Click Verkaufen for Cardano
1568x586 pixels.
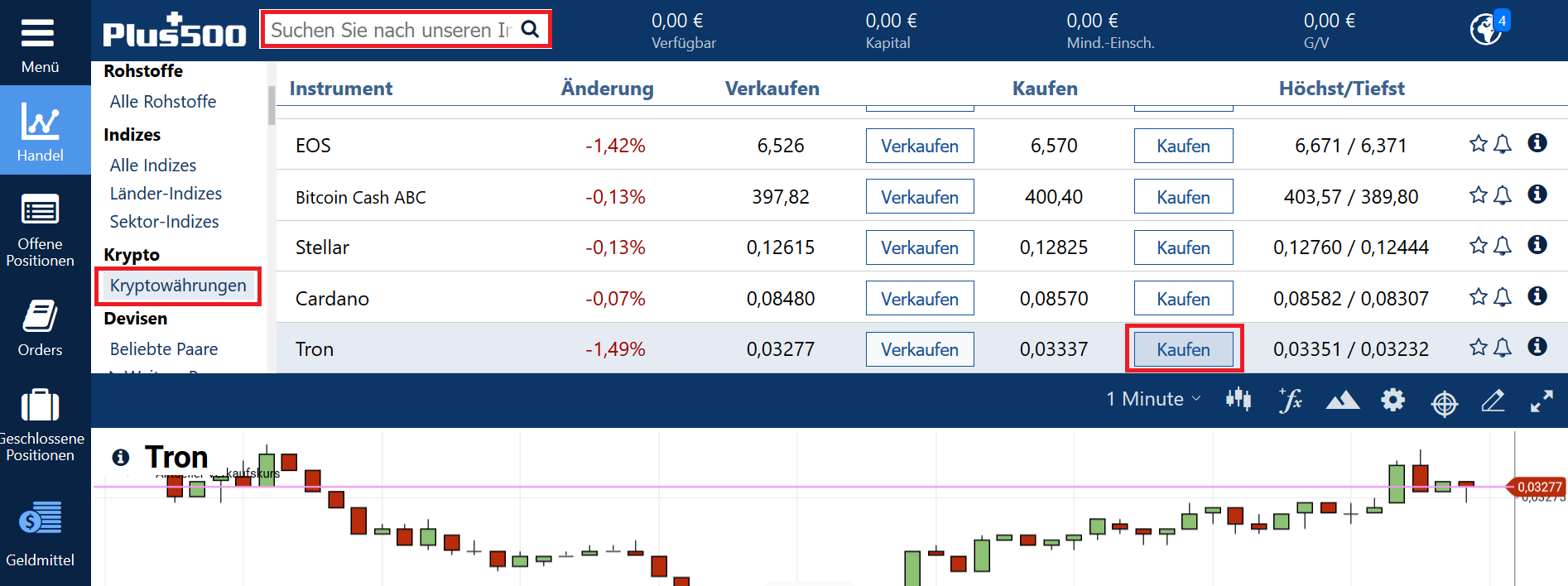click(920, 299)
